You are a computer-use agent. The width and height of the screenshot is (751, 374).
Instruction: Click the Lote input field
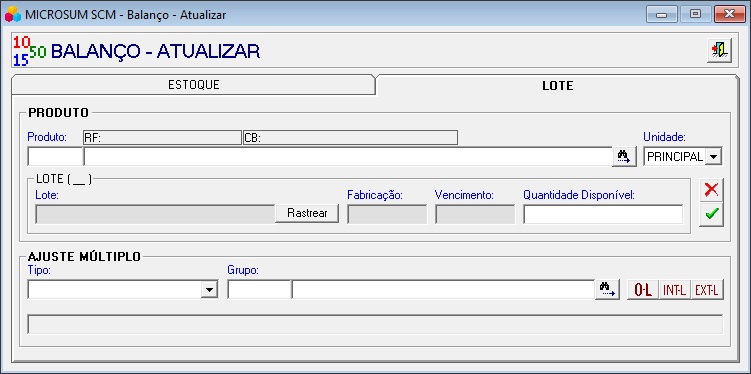(155, 214)
